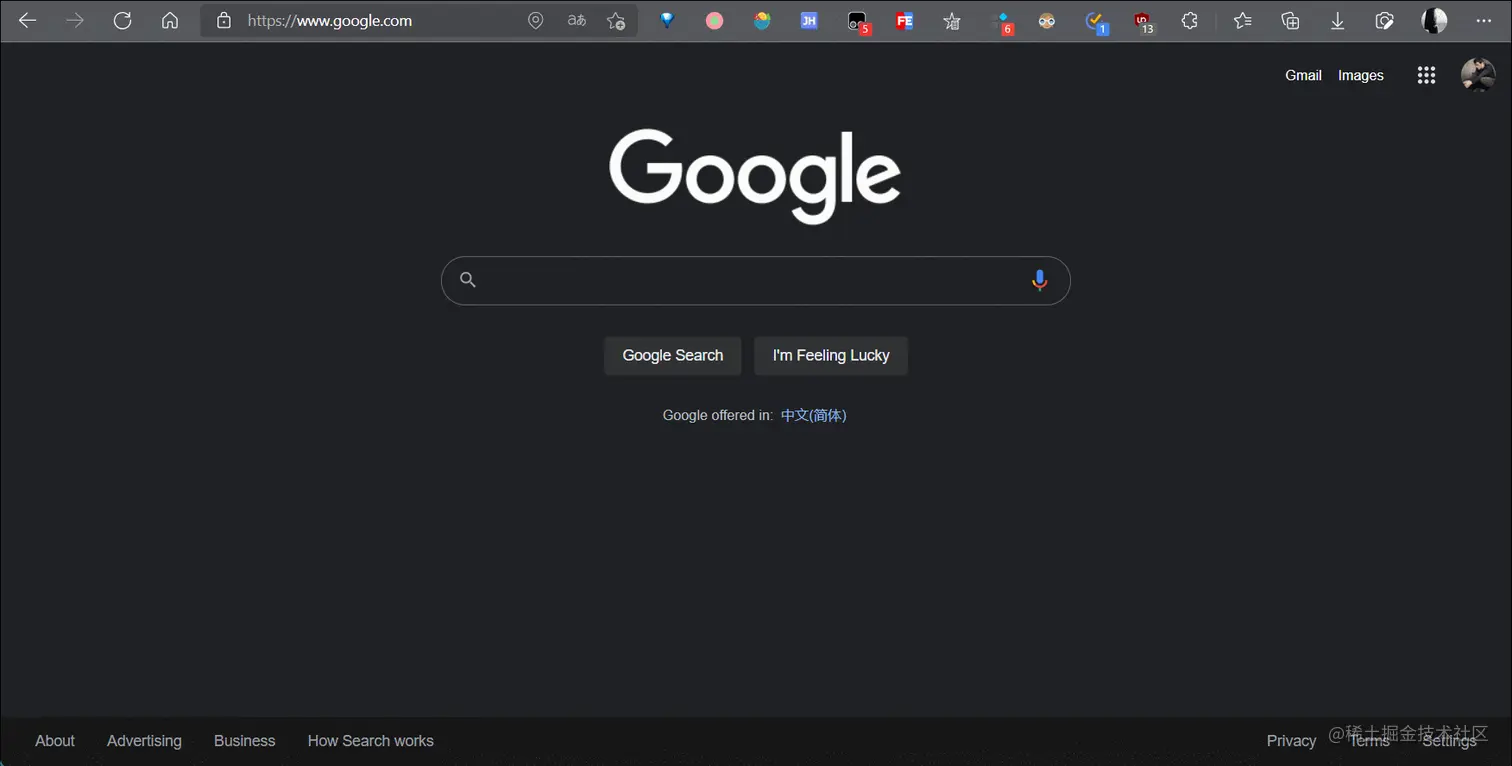Open the Business footer link
The height and width of the screenshot is (766, 1512).
(x=244, y=741)
